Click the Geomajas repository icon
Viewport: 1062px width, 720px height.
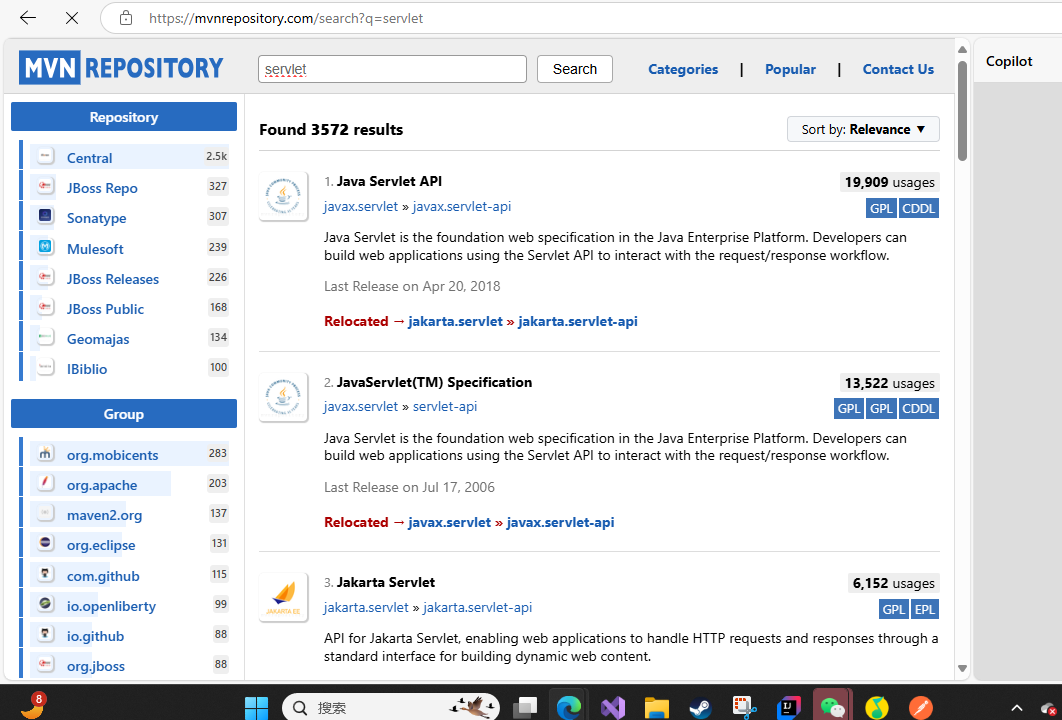tap(45, 337)
